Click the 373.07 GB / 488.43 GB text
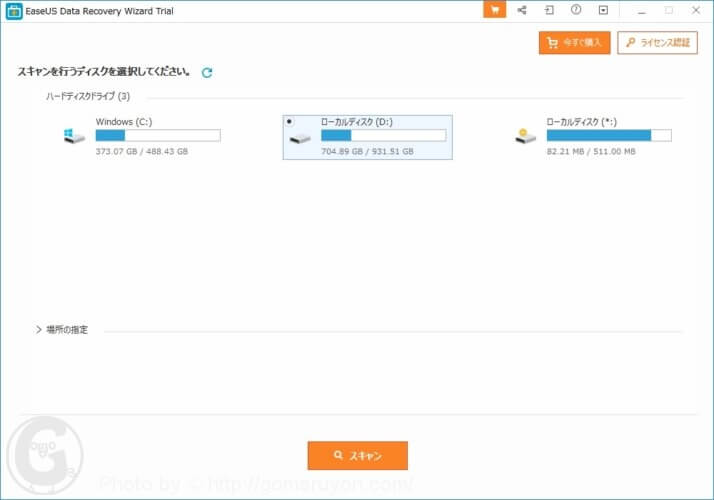Screen dimensions: 714x500 click(142, 152)
